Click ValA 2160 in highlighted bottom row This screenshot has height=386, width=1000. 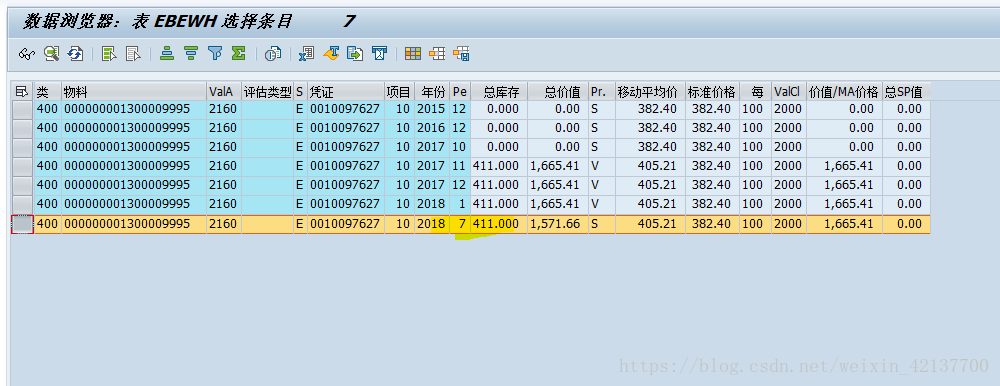click(x=224, y=225)
